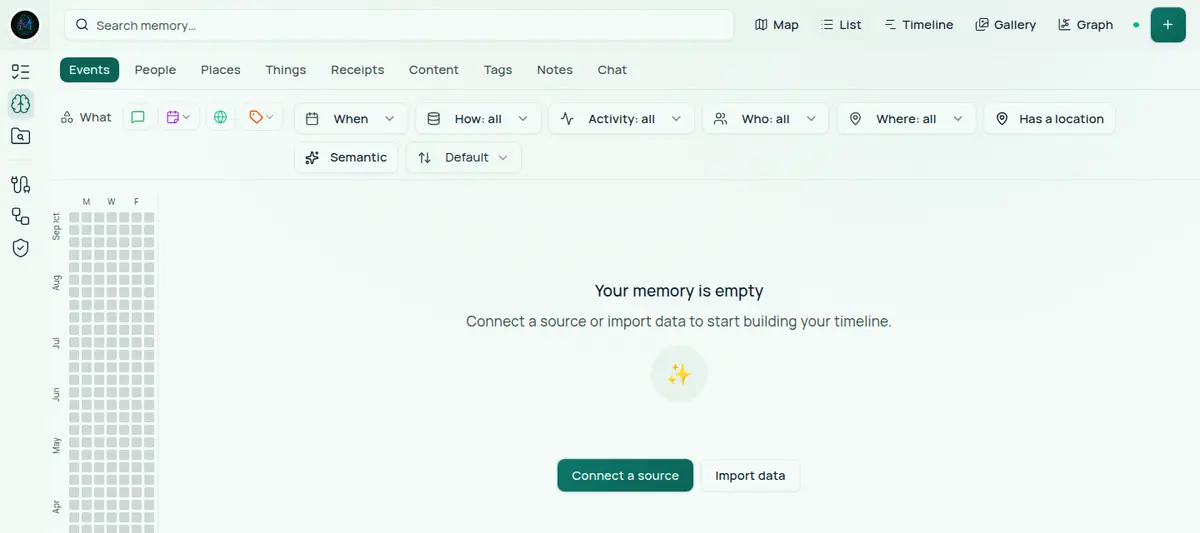The image size is (1200, 533).
Task: Click the May label on heatmap
Action: pyautogui.click(x=57, y=445)
